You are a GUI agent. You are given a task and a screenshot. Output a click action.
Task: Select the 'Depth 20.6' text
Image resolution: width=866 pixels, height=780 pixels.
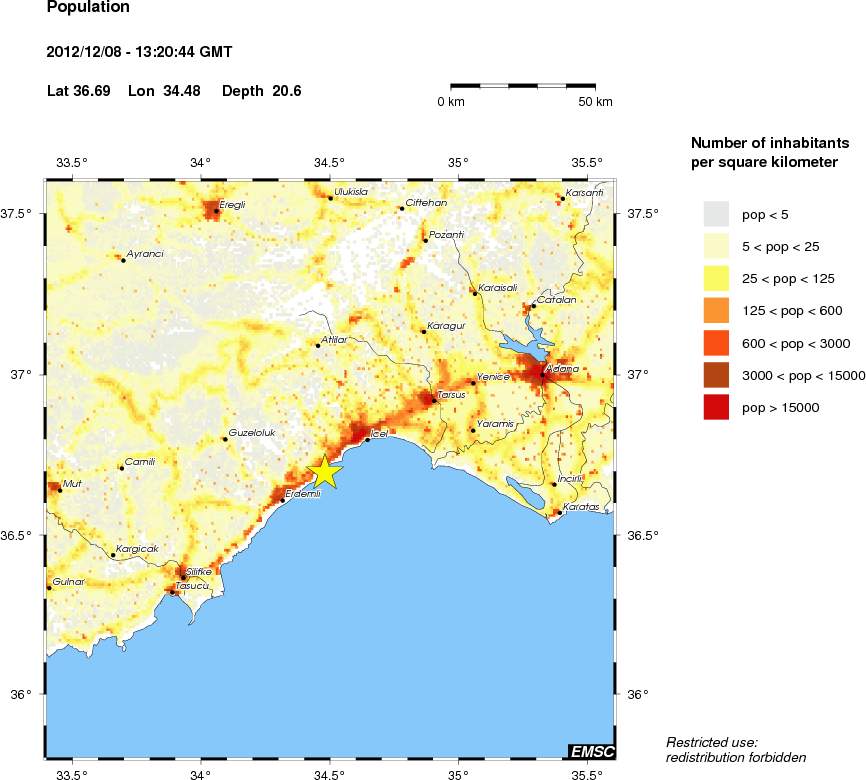[x=261, y=91]
